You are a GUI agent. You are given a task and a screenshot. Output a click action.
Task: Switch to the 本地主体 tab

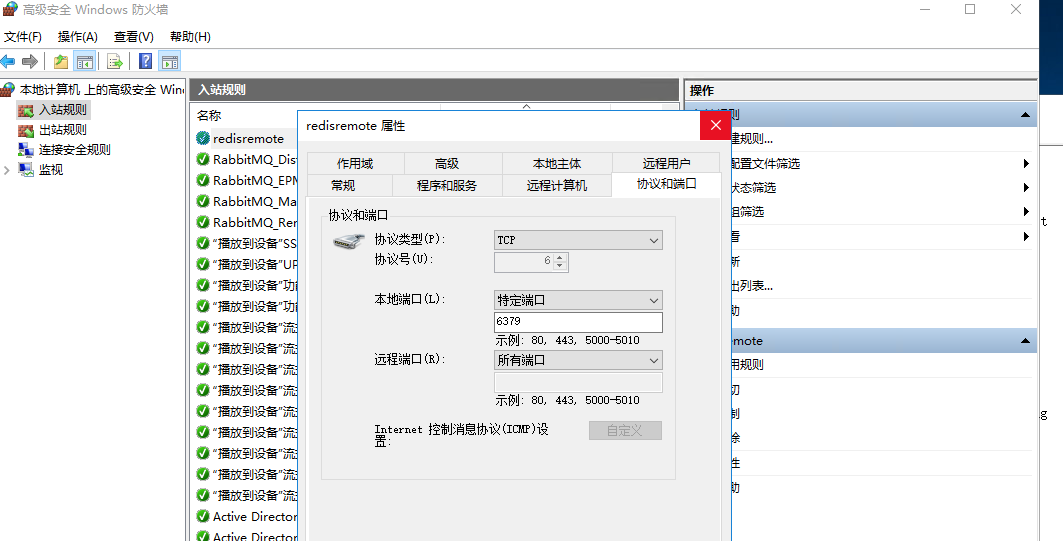point(557,163)
